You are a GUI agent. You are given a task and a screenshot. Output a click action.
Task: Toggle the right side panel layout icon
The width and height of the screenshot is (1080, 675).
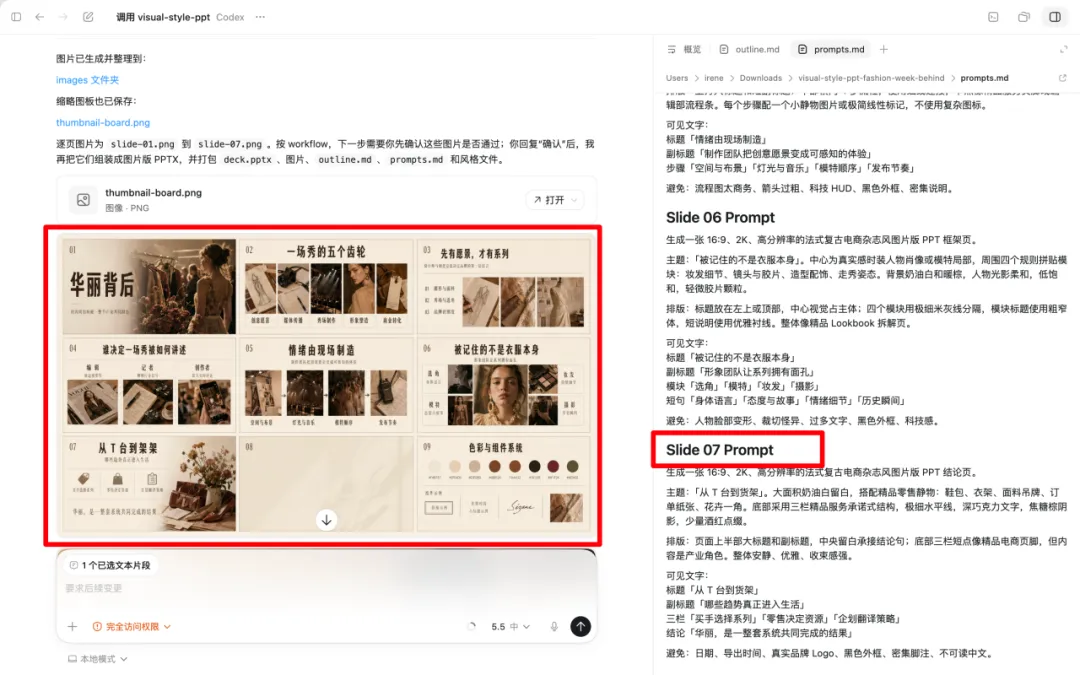point(1055,17)
